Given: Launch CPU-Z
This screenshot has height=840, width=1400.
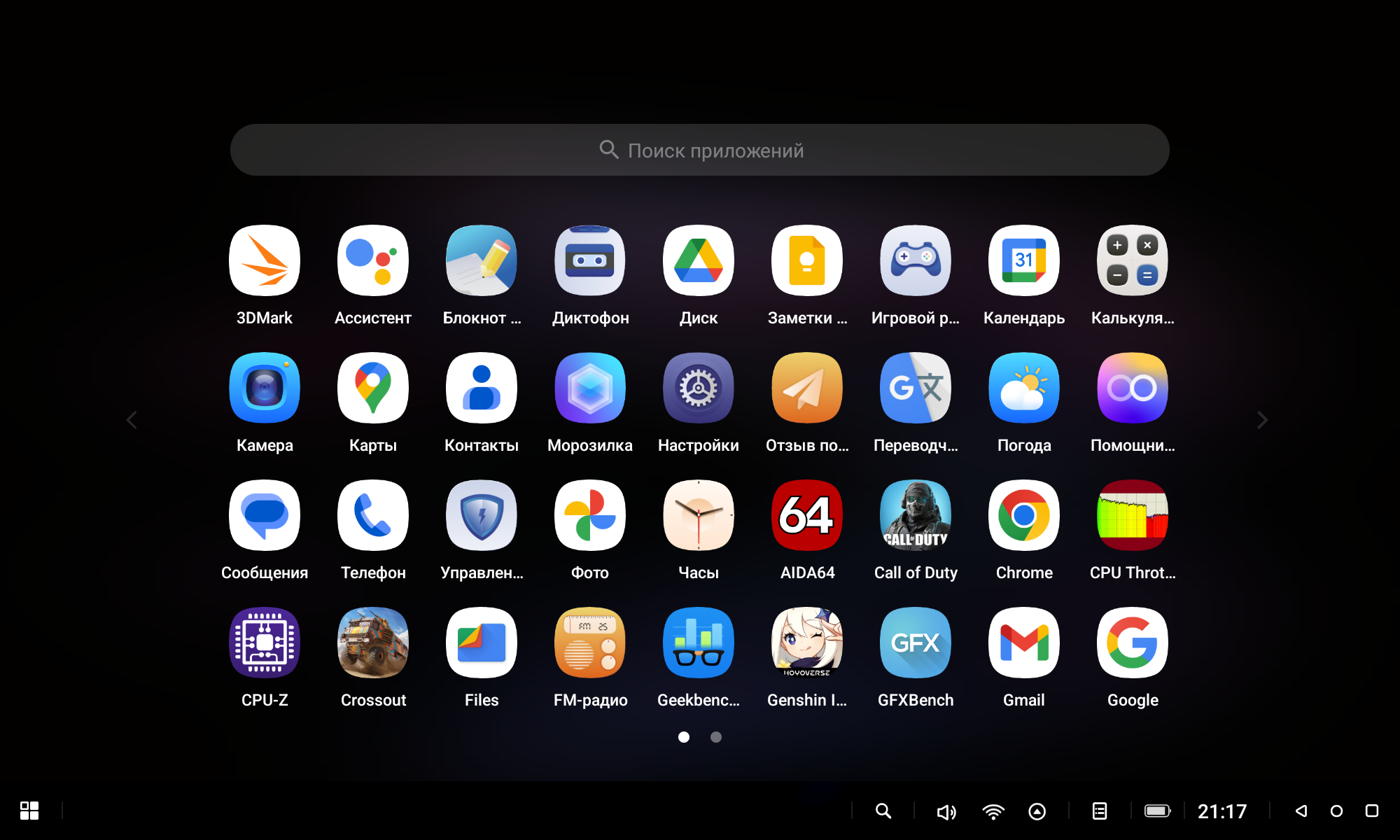Looking at the screenshot, I should (x=265, y=643).
